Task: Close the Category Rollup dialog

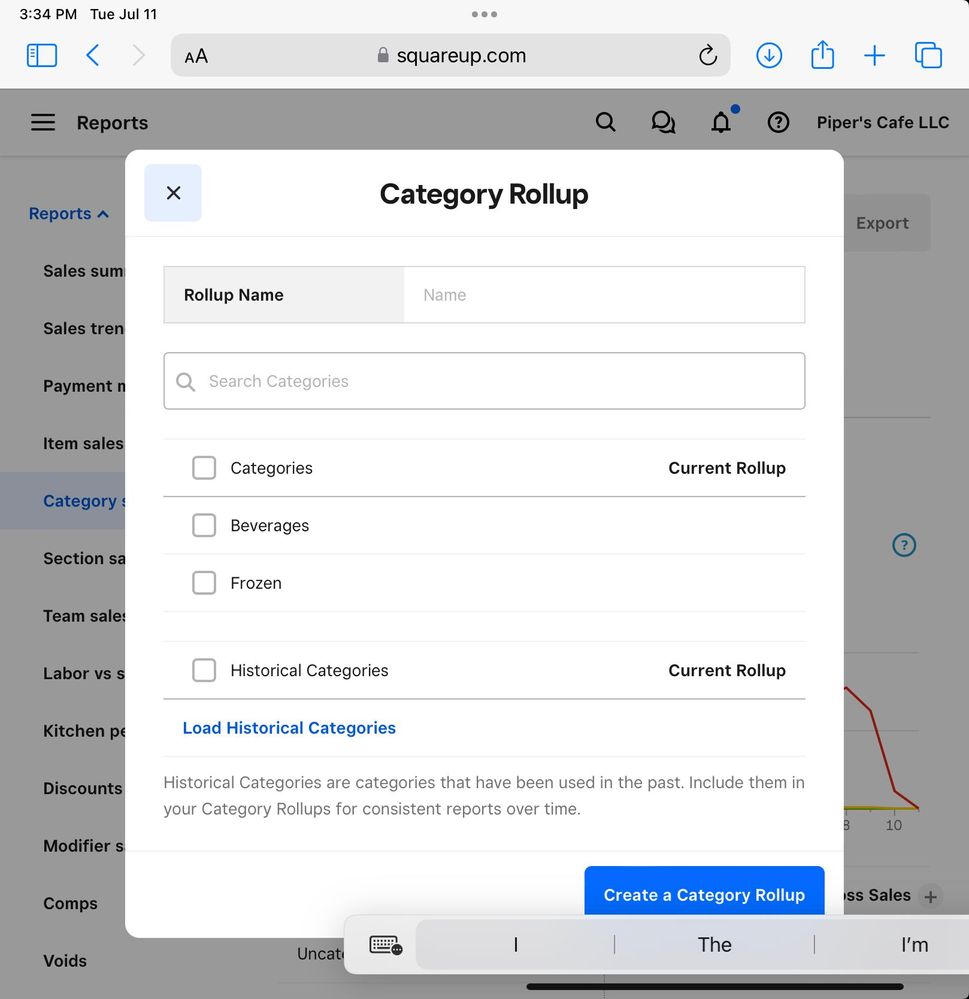Action: [x=173, y=193]
